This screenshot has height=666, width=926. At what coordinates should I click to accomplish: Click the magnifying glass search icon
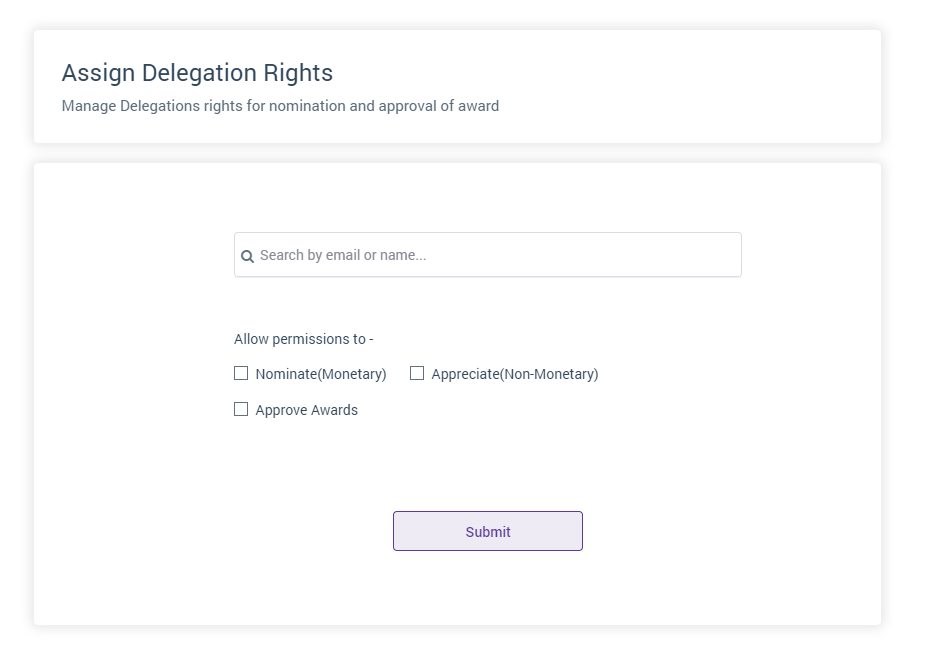pyautogui.click(x=247, y=256)
